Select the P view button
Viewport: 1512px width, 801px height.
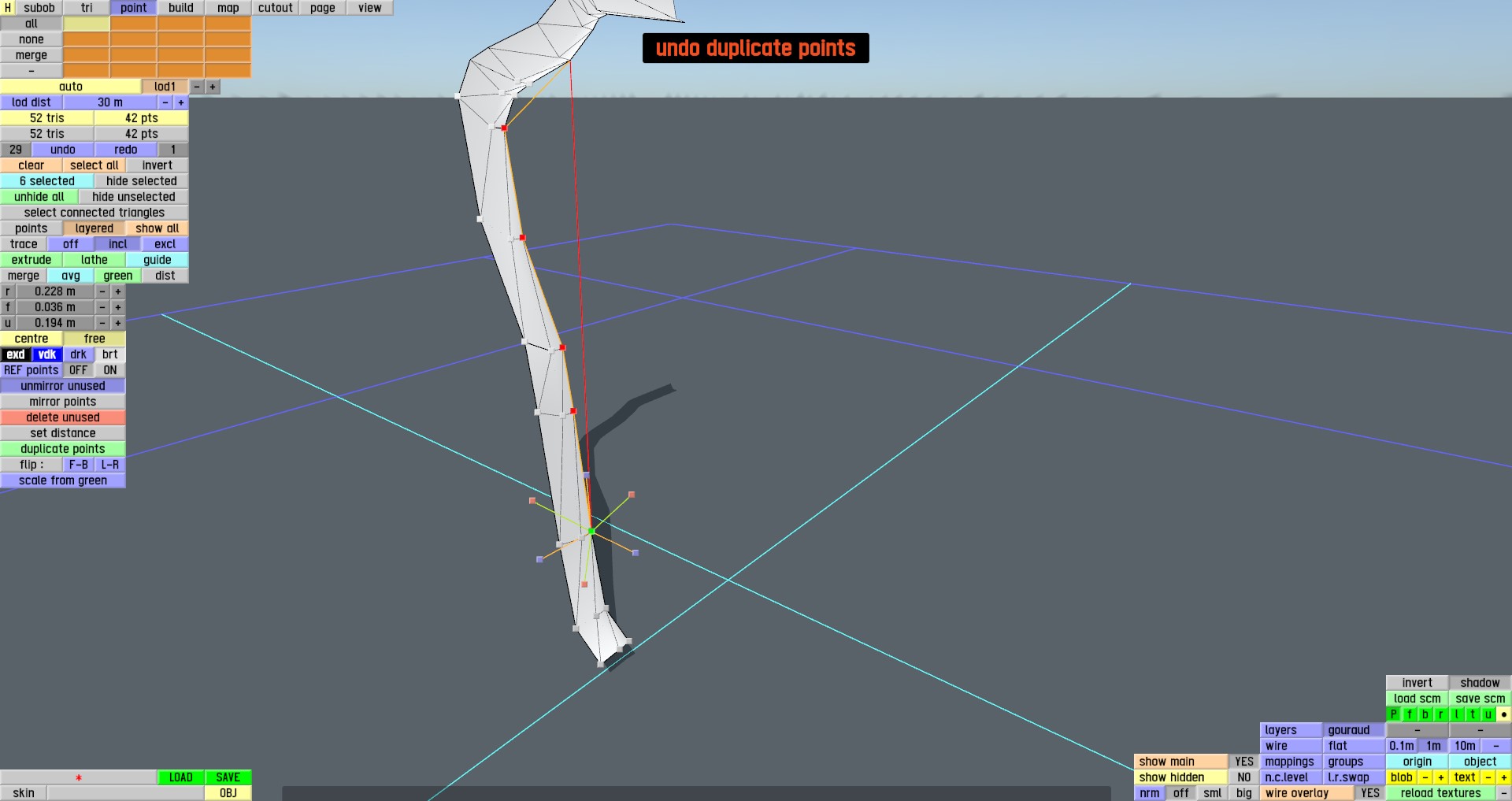tap(1394, 714)
